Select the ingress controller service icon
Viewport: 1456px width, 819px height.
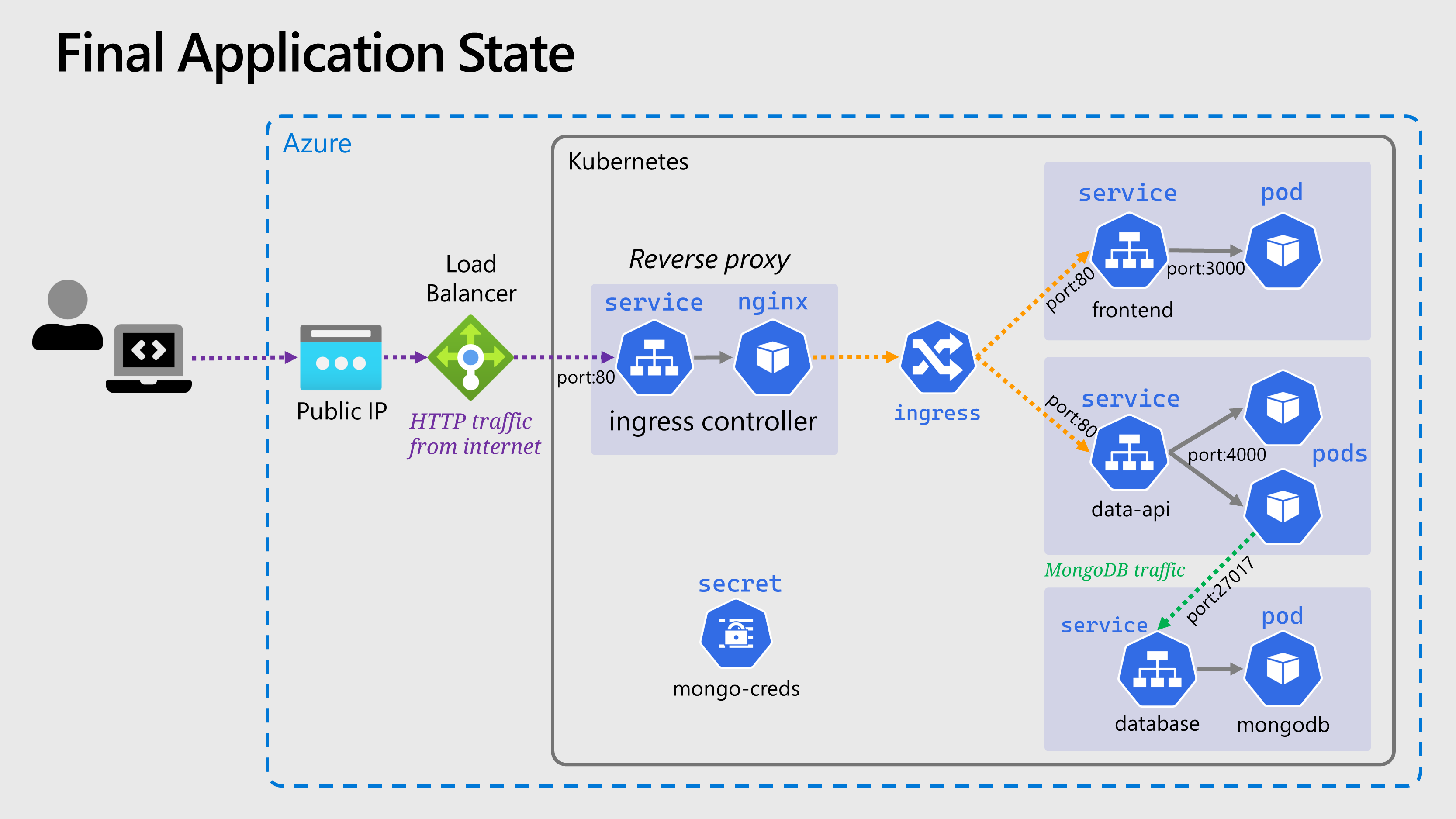click(x=654, y=358)
